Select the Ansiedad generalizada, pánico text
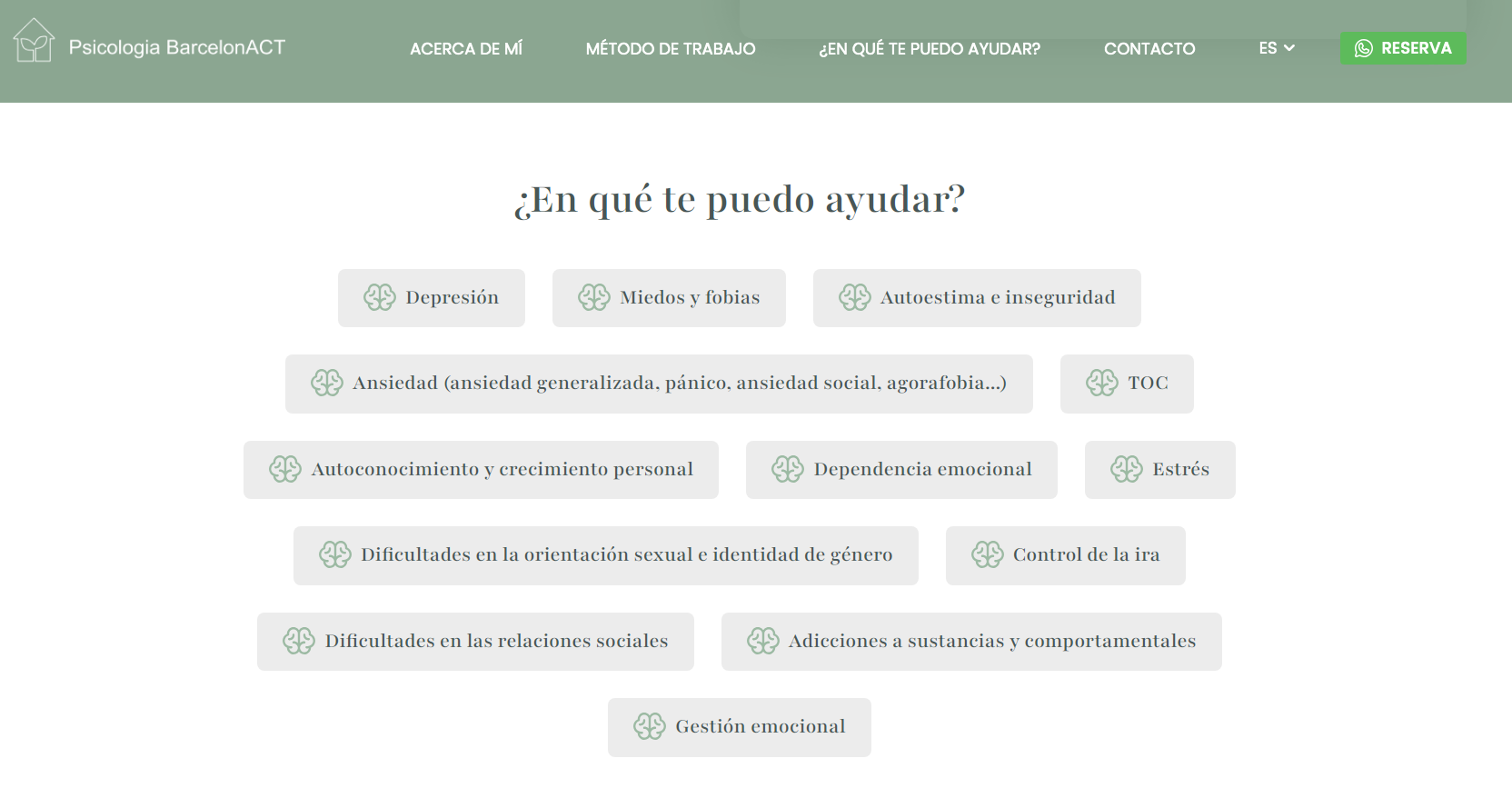 pyautogui.click(x=680, y=383)
